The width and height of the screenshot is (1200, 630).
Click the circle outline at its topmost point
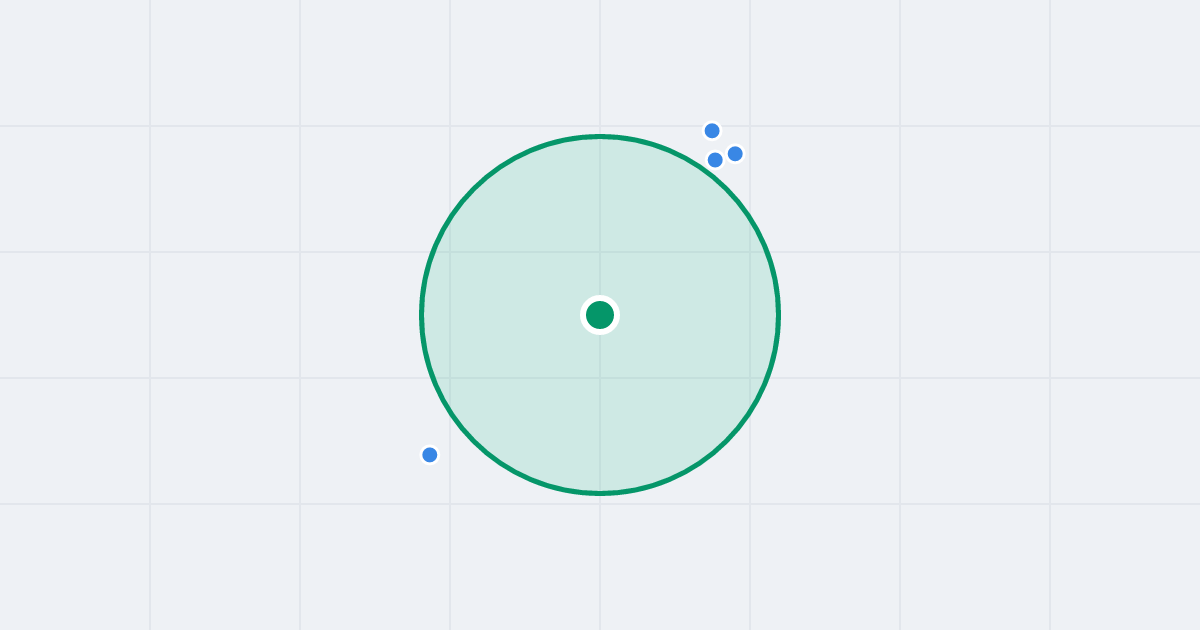coord(600,136)
